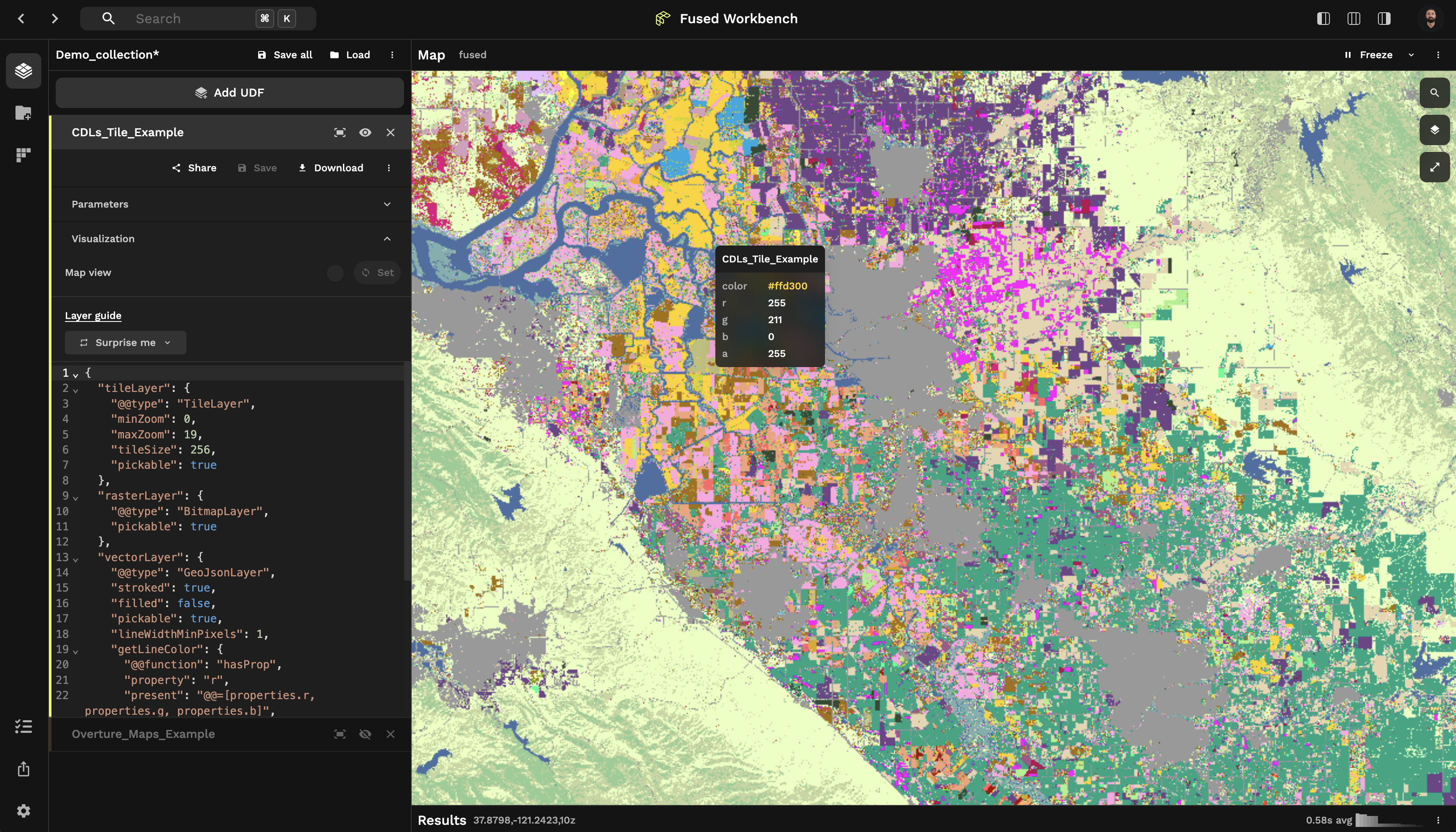The image size is (1456, 832).
Task: Open Results panel options menu
Action: [x=1438, y=820]
